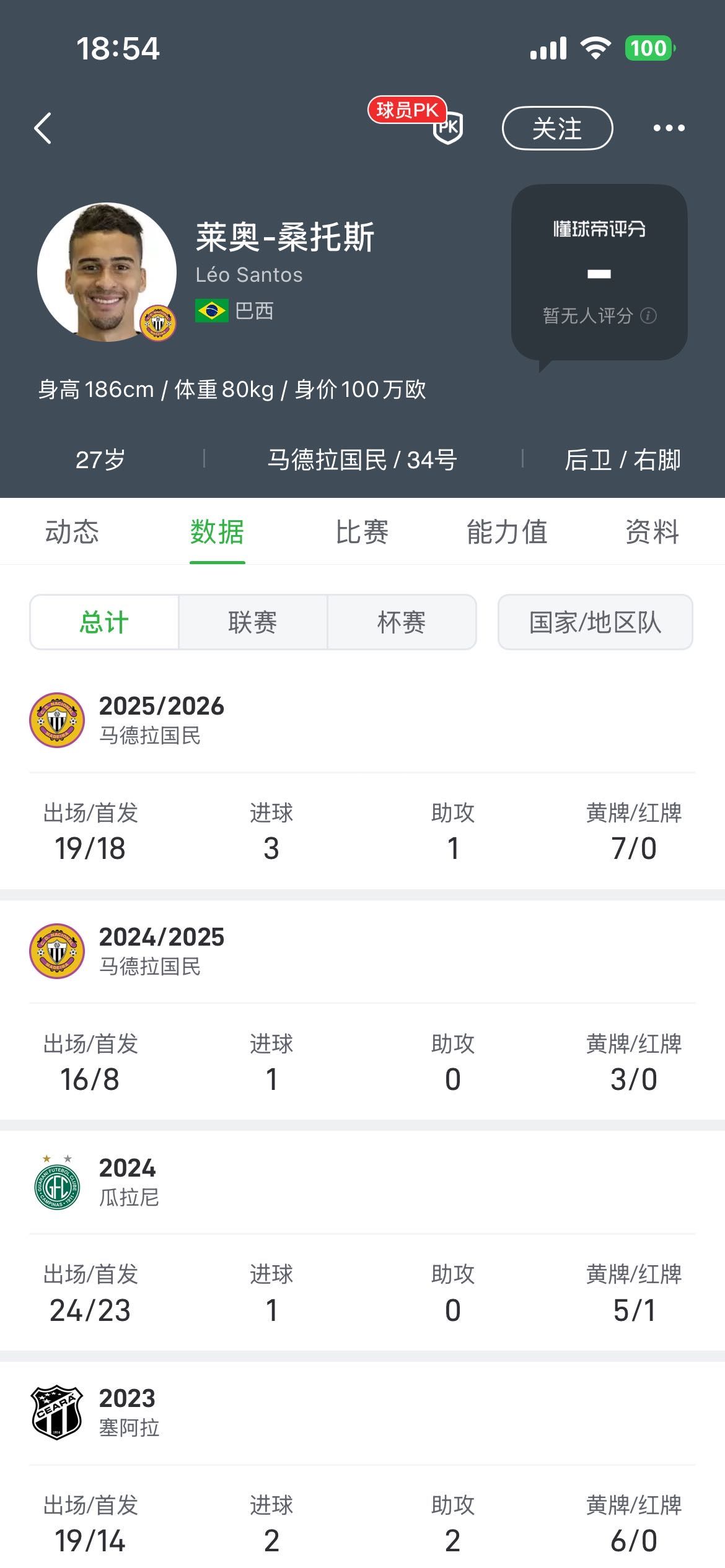Switch to the 比赛 tab
Viewport: 725px width, 1568px height.
click(x=362, y=531)
